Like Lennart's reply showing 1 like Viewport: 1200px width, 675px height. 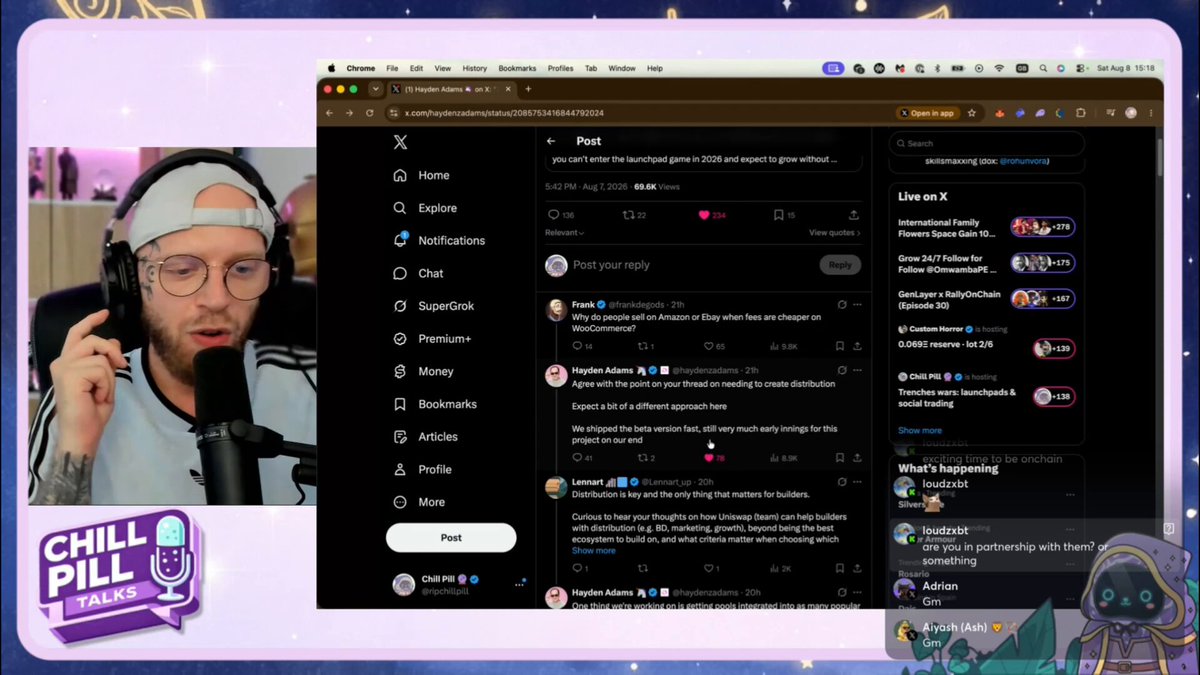click(711, 569)
